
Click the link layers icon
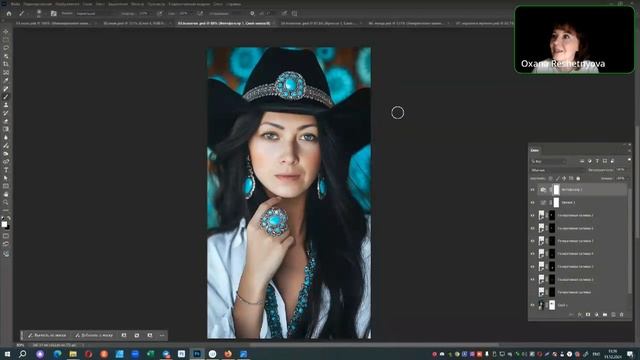click(571, 315)
